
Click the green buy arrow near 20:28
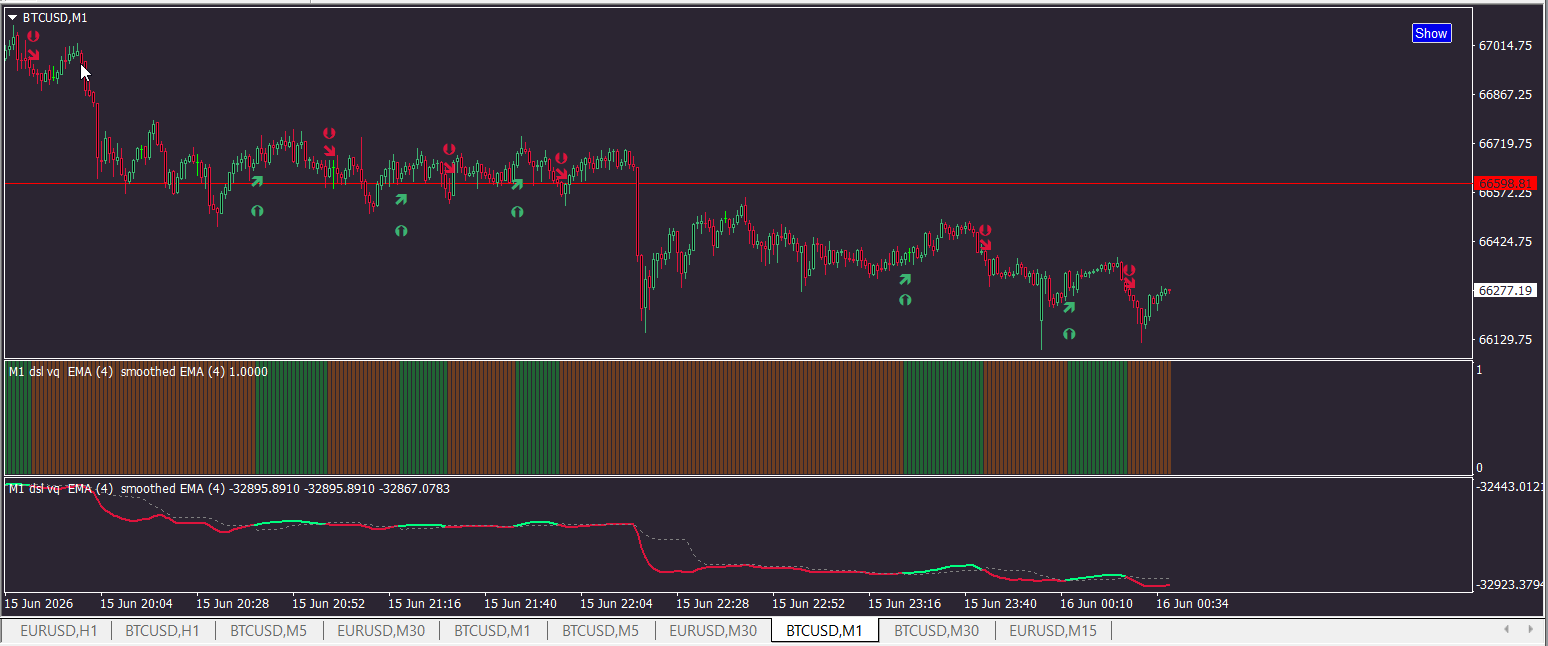click(257, 181)
